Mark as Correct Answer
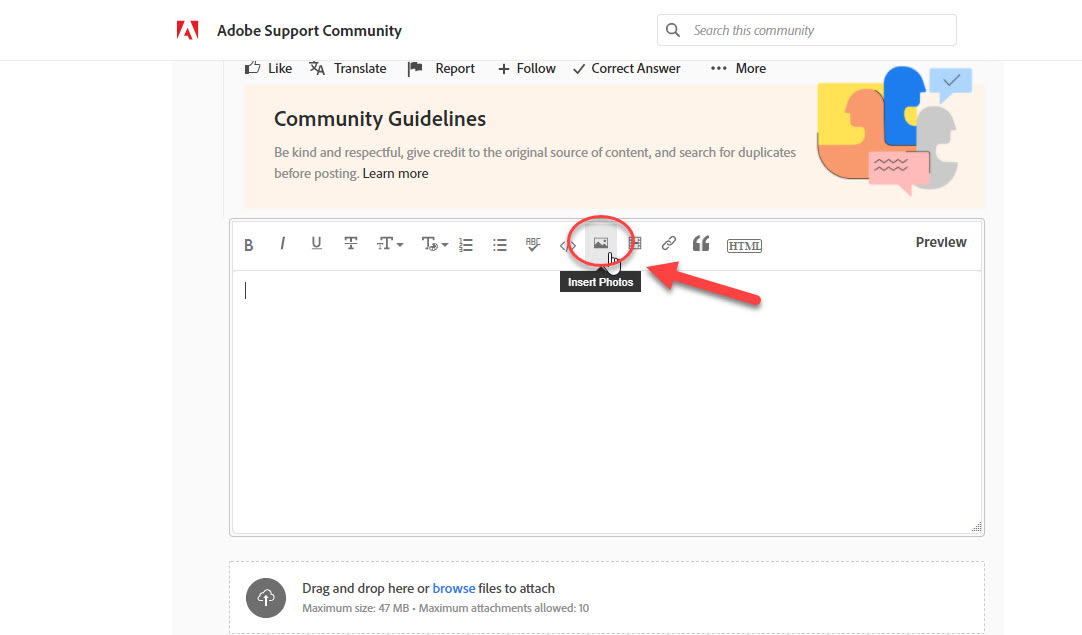The height and width of the screenshot is (635, 1082). 626,68
